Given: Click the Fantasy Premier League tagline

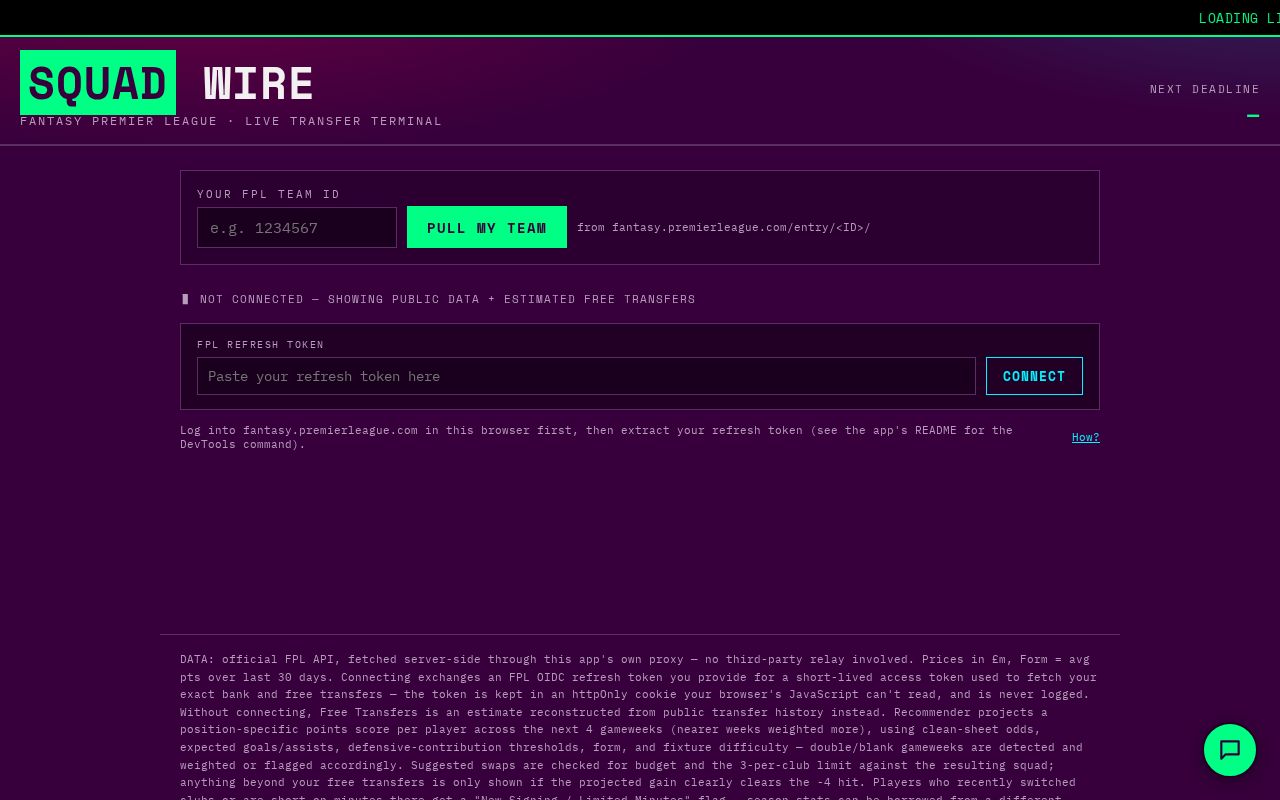Looking at the screenshot, I should [231, 121].
